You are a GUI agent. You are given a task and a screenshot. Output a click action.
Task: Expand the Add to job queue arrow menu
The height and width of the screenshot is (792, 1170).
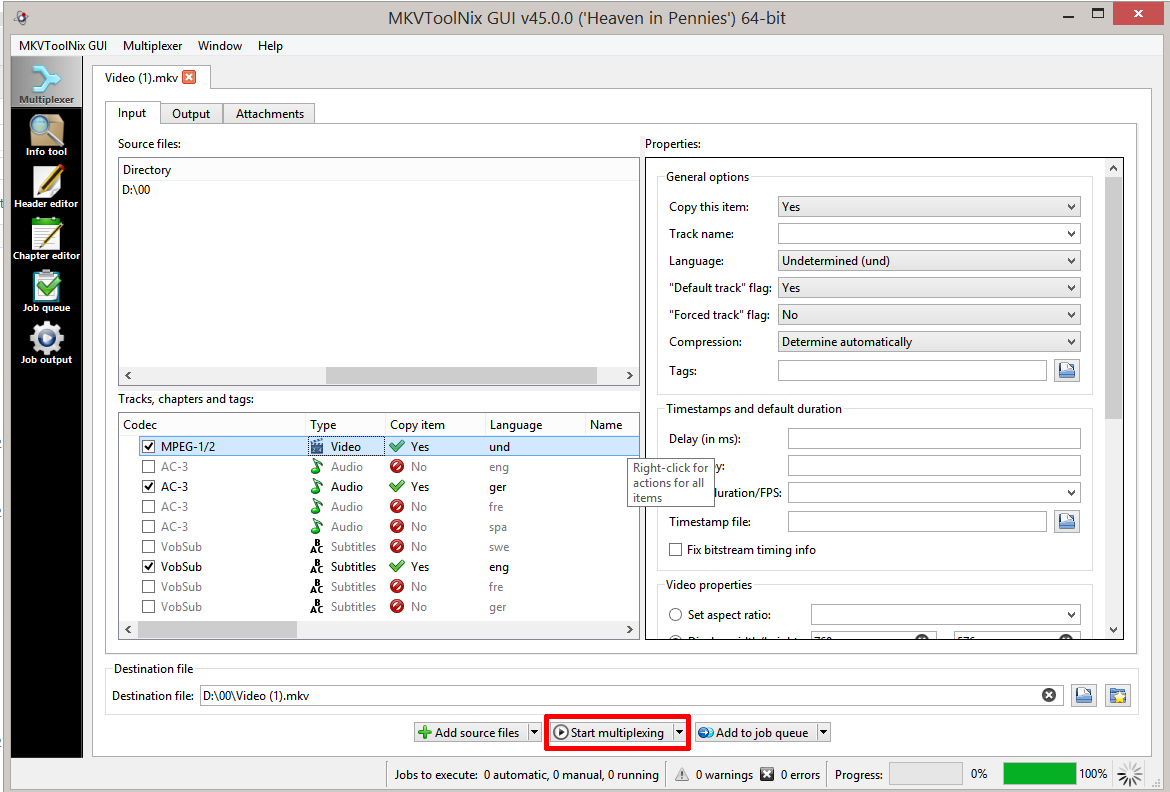click(x=824, y=732)
